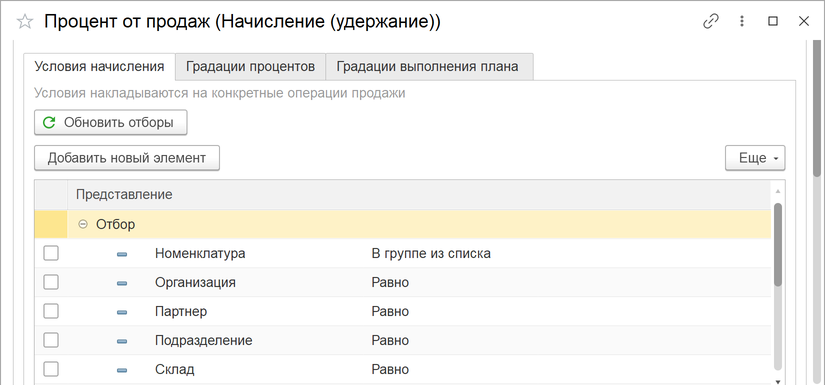Viewport: 825px width, 385px height.
Task: Click the Представление column header
Action: pos(419,195)
